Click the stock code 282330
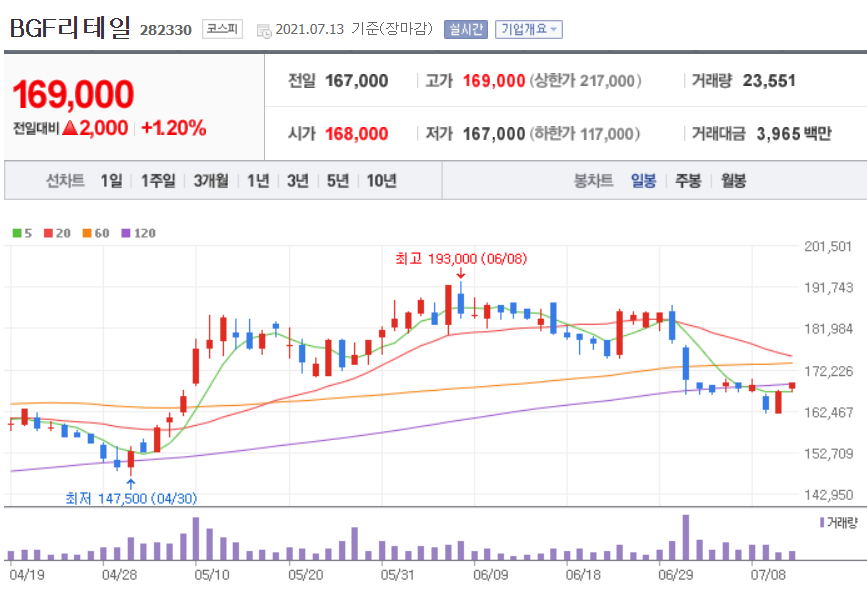Image resolution: width=867 pixels, height=590 pixels. (x=165, y=30)
